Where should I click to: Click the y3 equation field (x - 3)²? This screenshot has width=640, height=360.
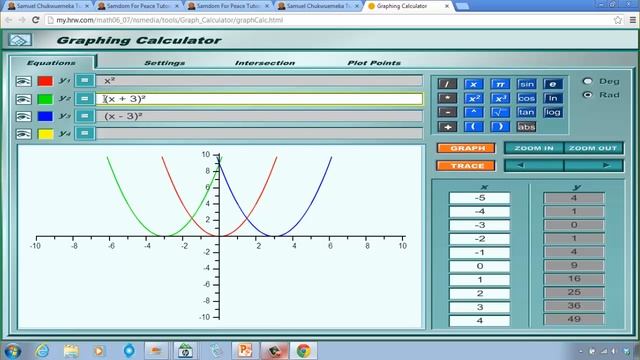pyautogui.click(x=259, y=116)
